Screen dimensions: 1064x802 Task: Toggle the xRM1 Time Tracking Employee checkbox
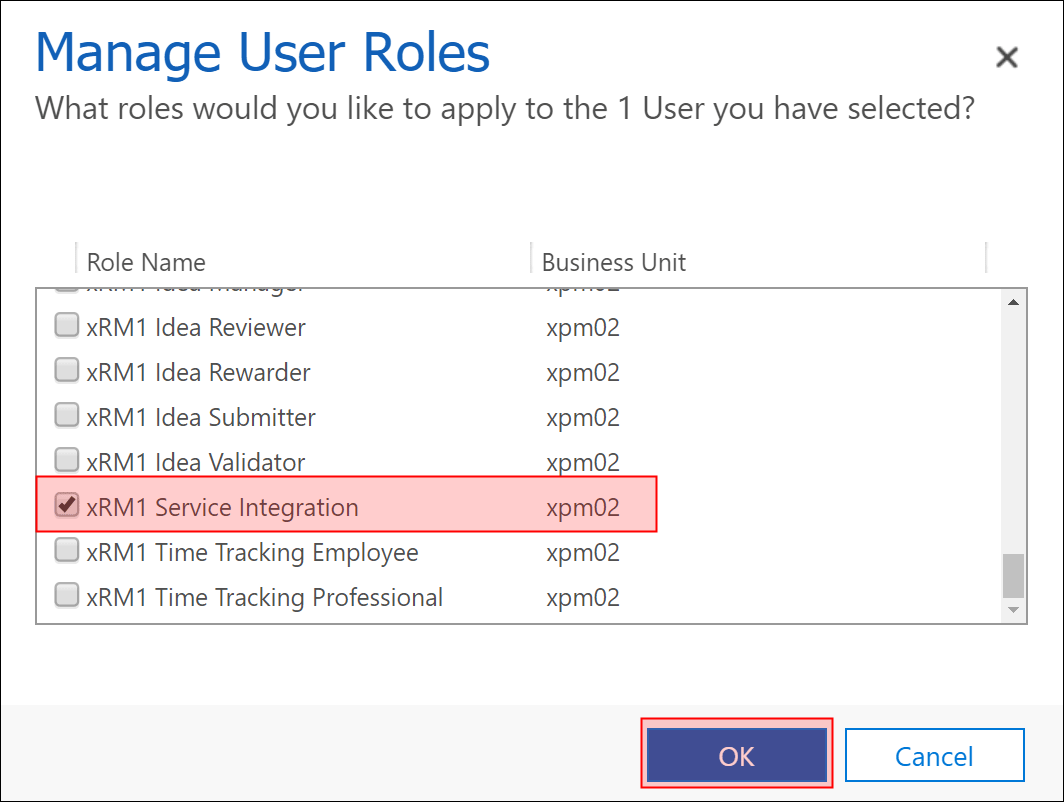click(67, 551)
